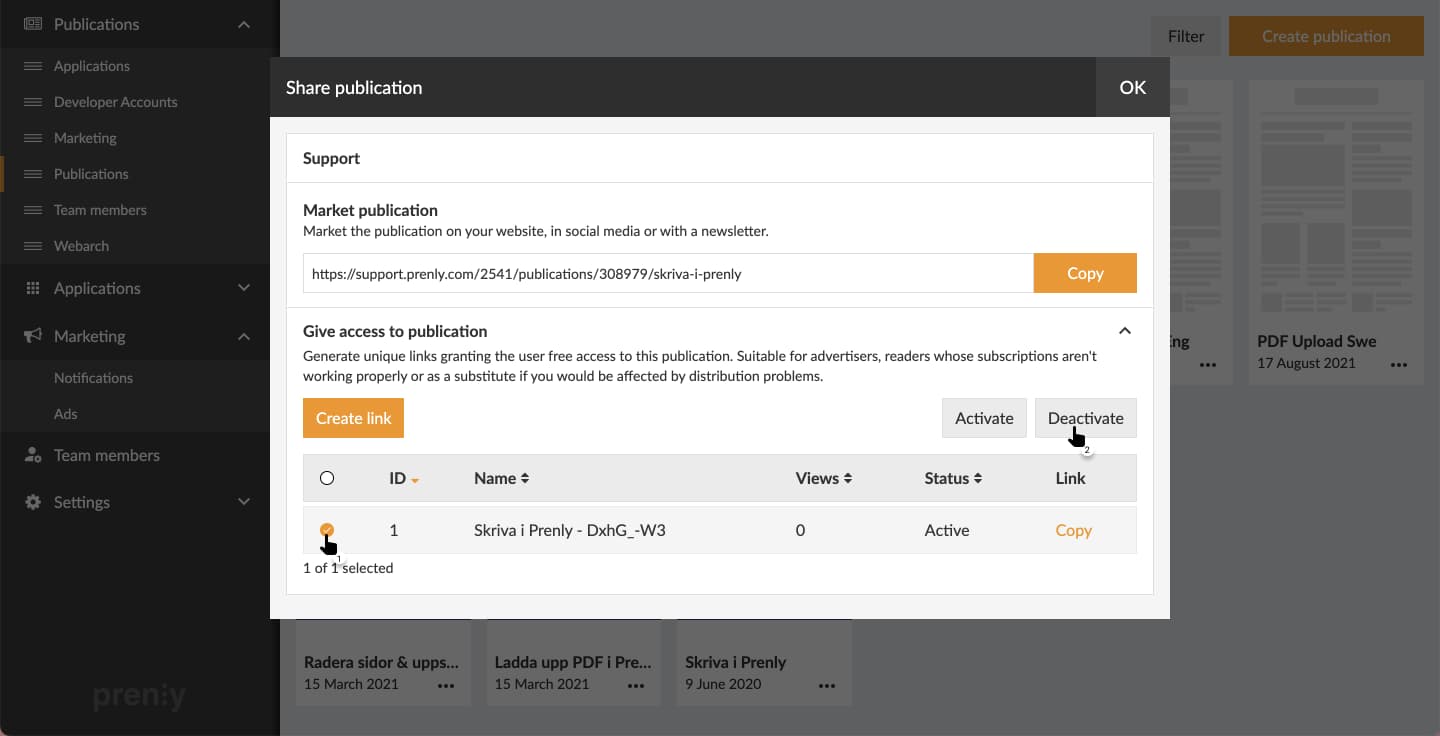Sort the table by the Status column
The width and height of the screenshot is (1440, 736).
(953, 478)
